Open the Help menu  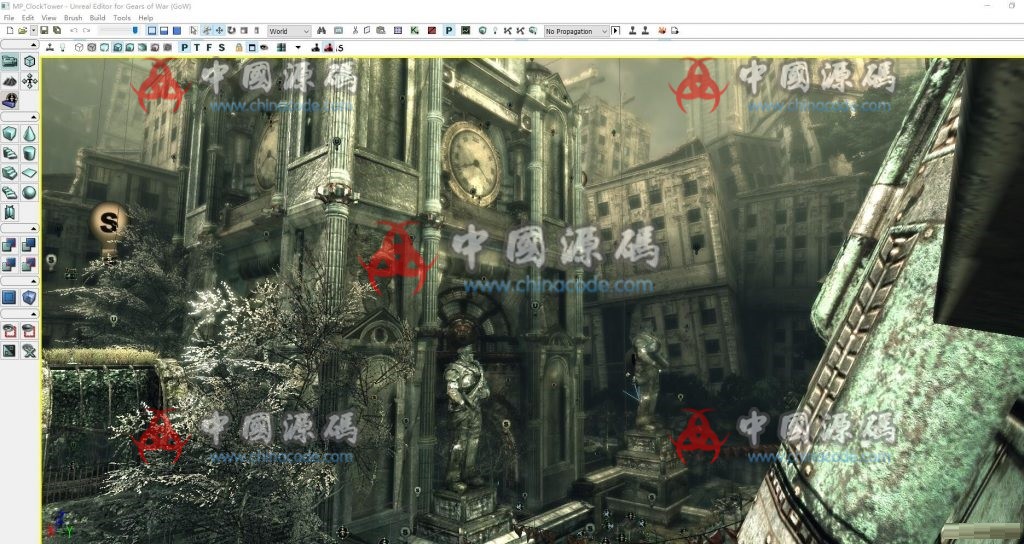point(146,18)
